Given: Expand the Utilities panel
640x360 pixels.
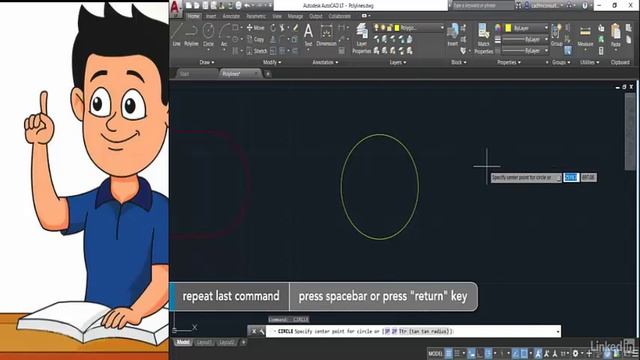Looking at the screenshot, I should point(590,62).
